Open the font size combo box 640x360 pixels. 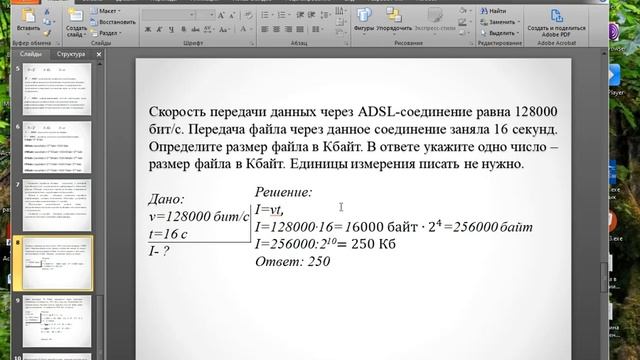[206, 15]
